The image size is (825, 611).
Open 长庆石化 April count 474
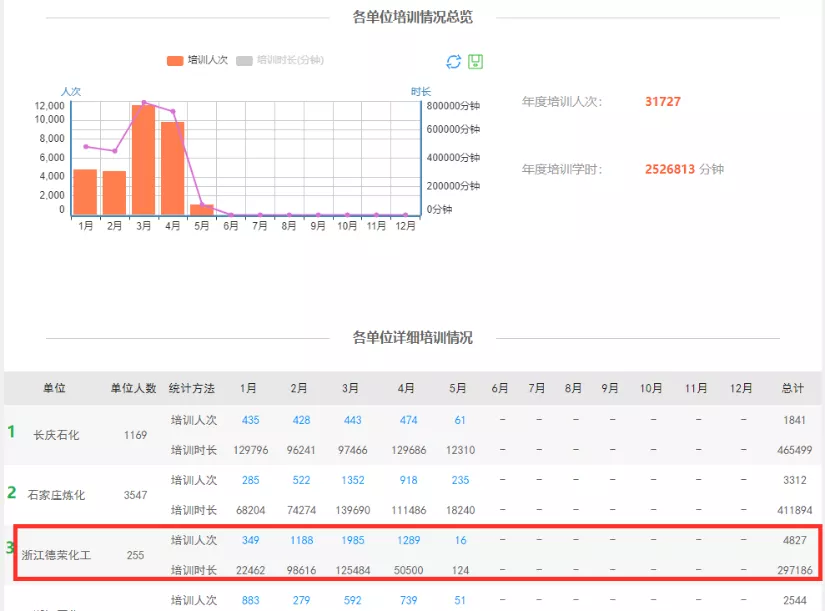(x=407, y=420)
